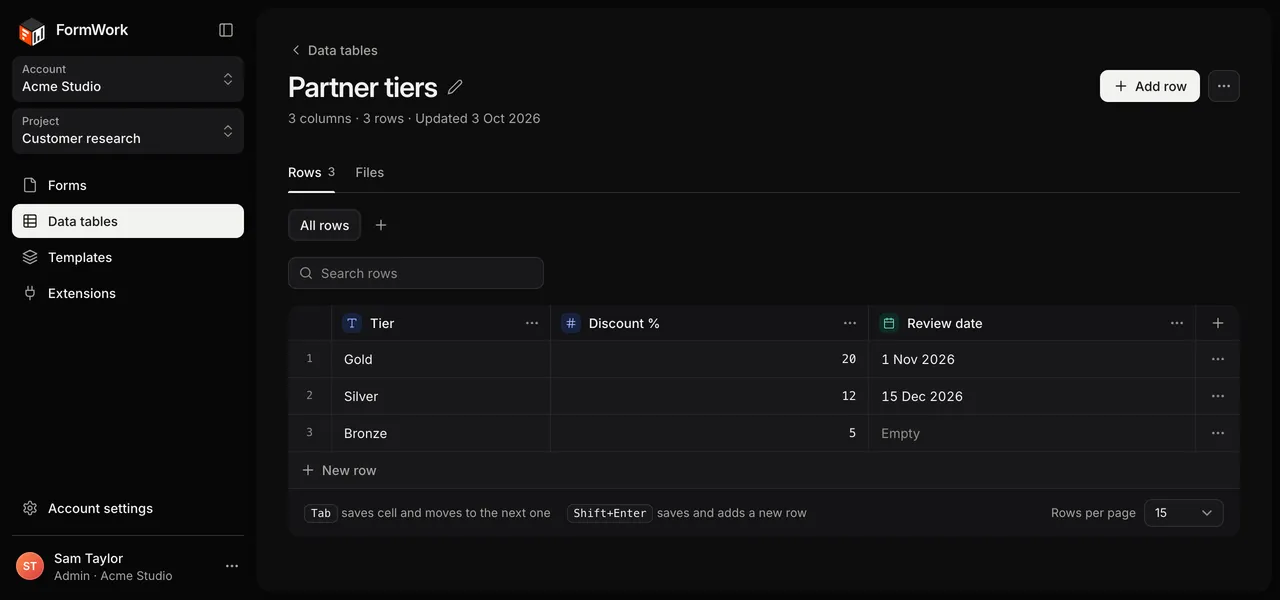Click the Account settings gear icon
Screen dimensions: 1280x600
30,508
